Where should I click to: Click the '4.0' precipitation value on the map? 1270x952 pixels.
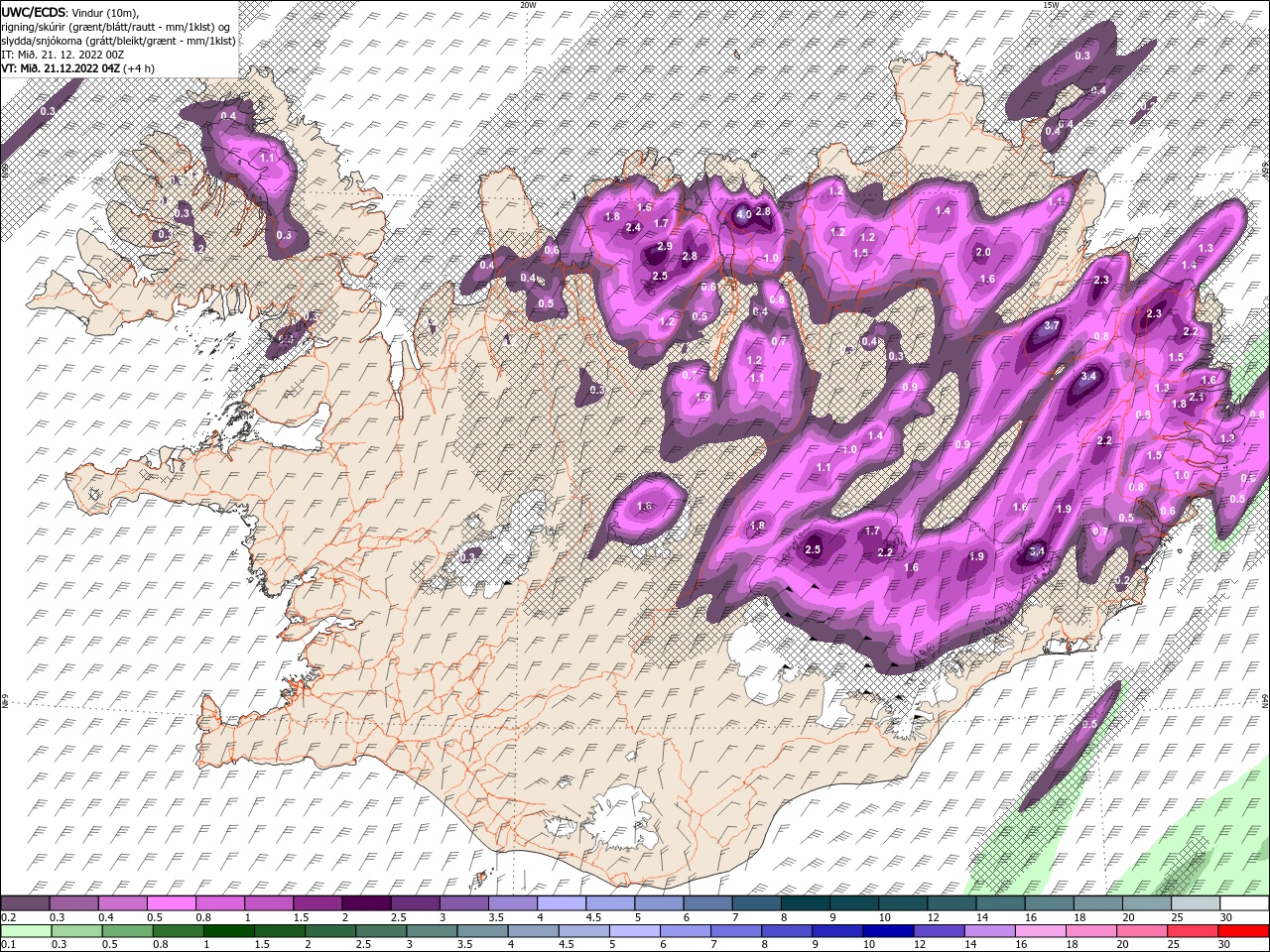click(x=743, y=214)
